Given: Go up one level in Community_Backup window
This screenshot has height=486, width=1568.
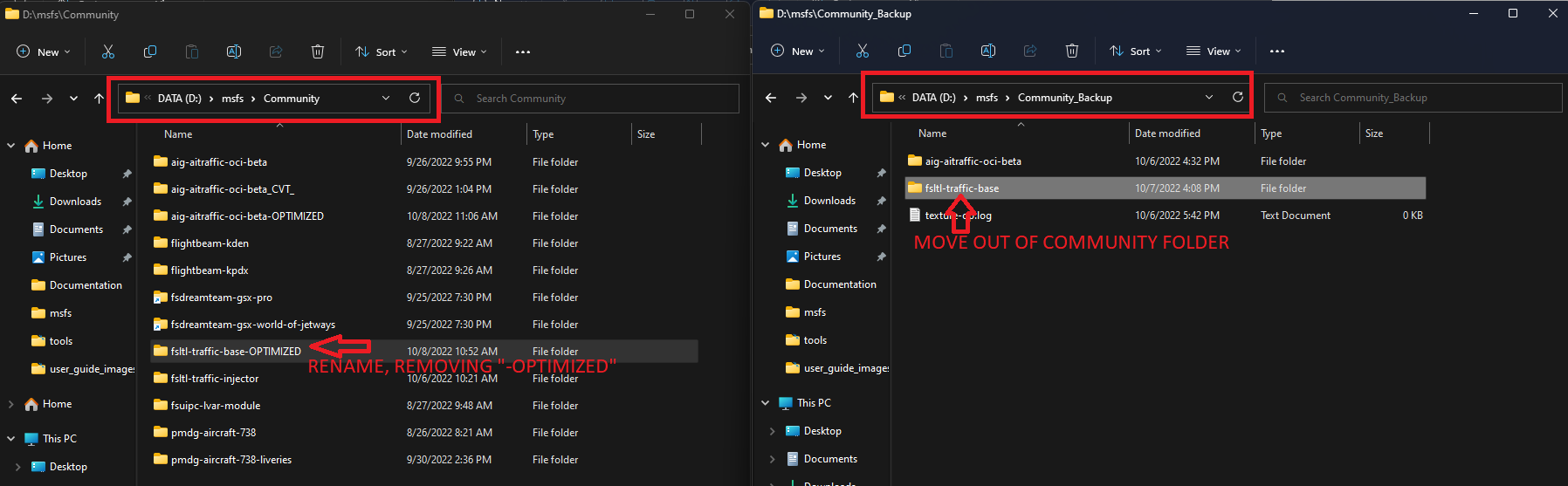Looking at the screenshot, I should (x=853, y=98).
